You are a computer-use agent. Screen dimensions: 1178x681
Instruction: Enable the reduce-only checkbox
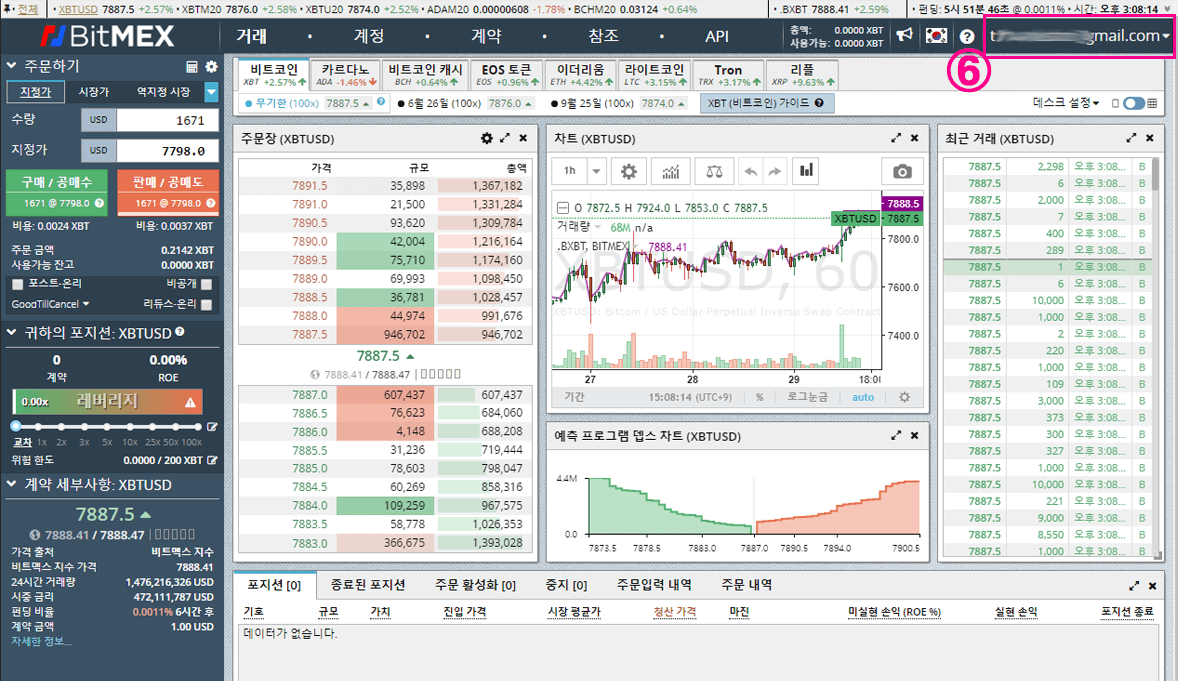207,304
